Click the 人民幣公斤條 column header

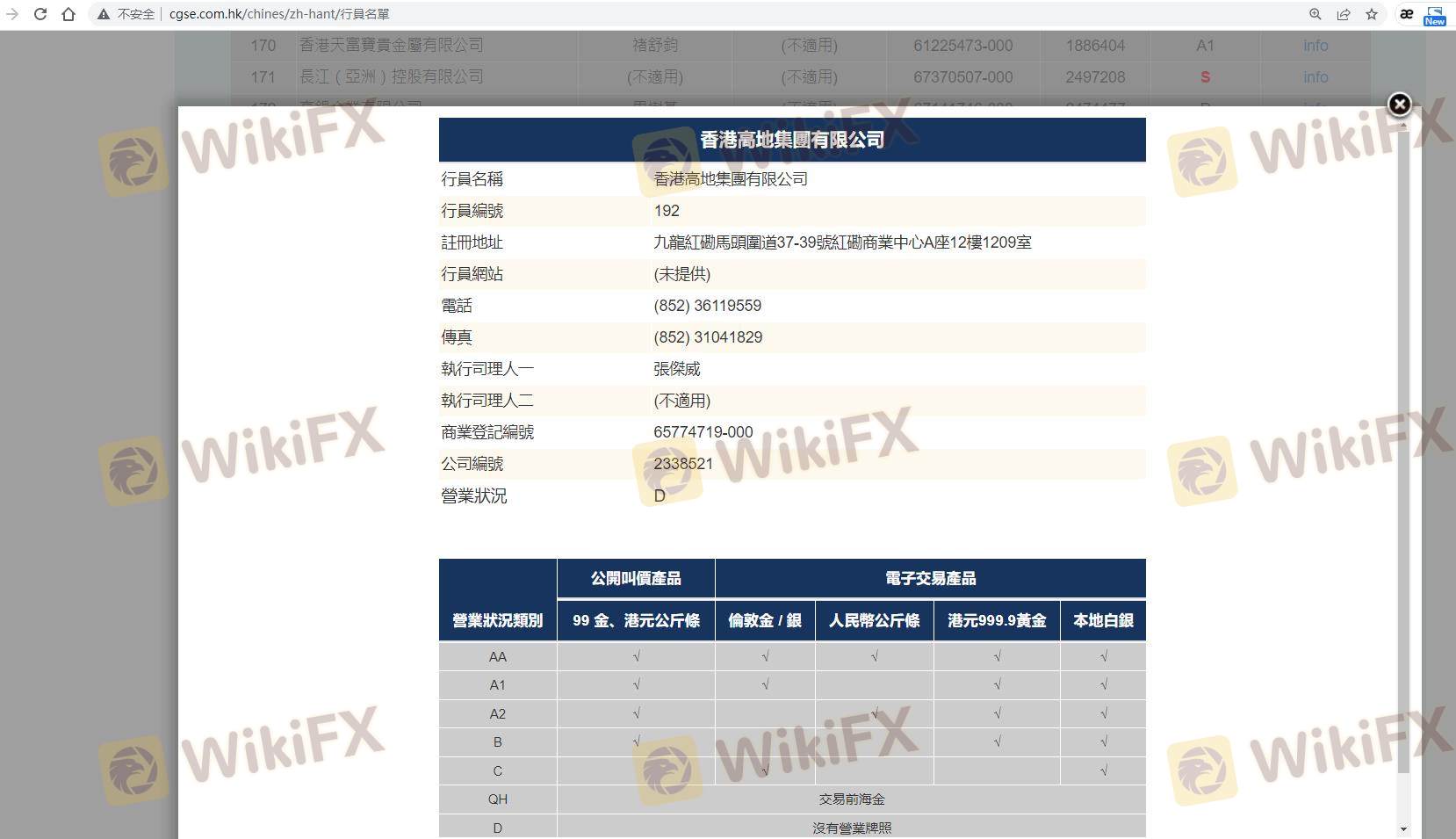(x=875, y=621)
